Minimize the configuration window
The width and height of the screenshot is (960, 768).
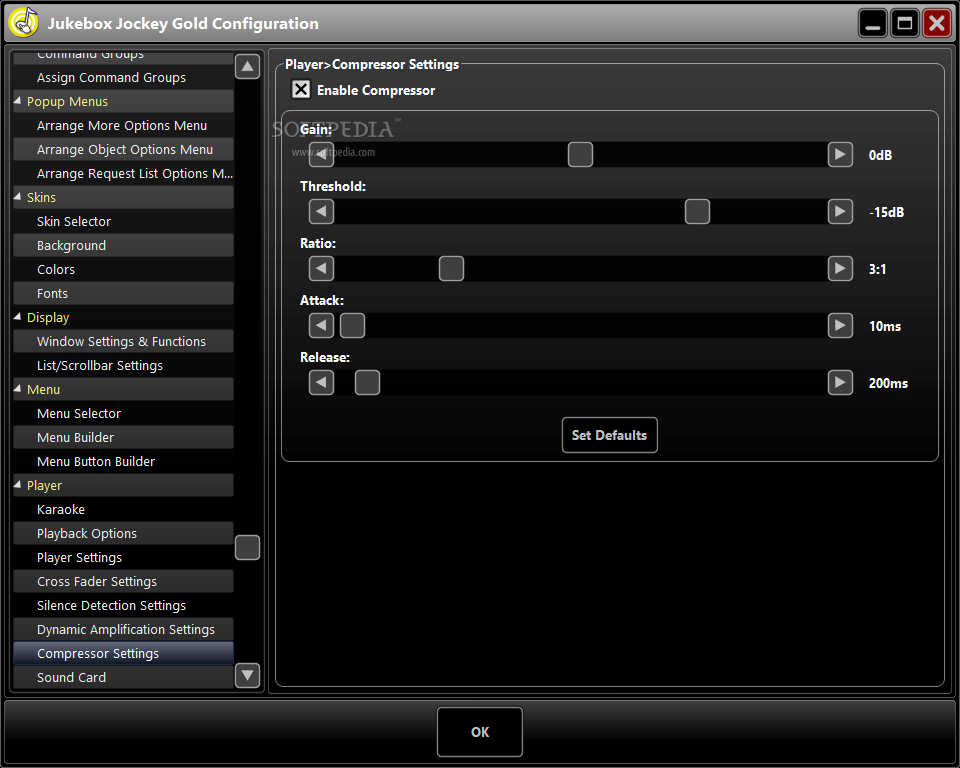873,24
